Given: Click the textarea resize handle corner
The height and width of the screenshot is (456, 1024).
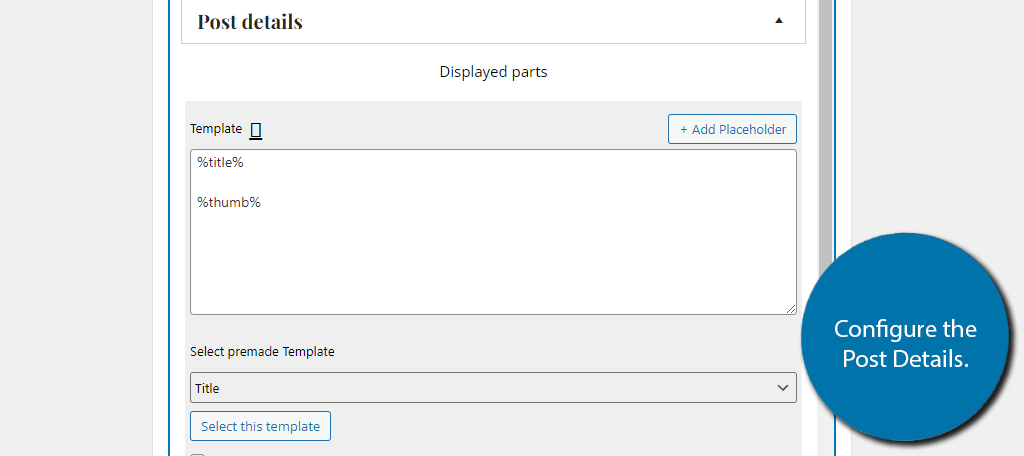Looking at the screenshot, I should [x=791, y=309].
